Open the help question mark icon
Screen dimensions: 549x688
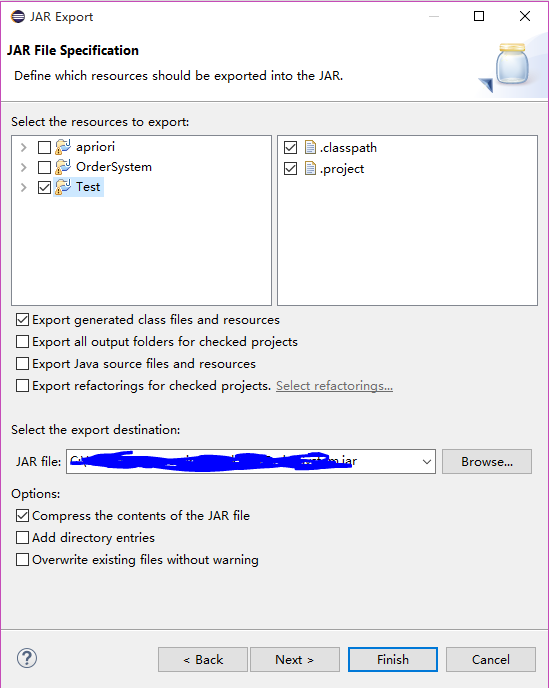[27, 658]
